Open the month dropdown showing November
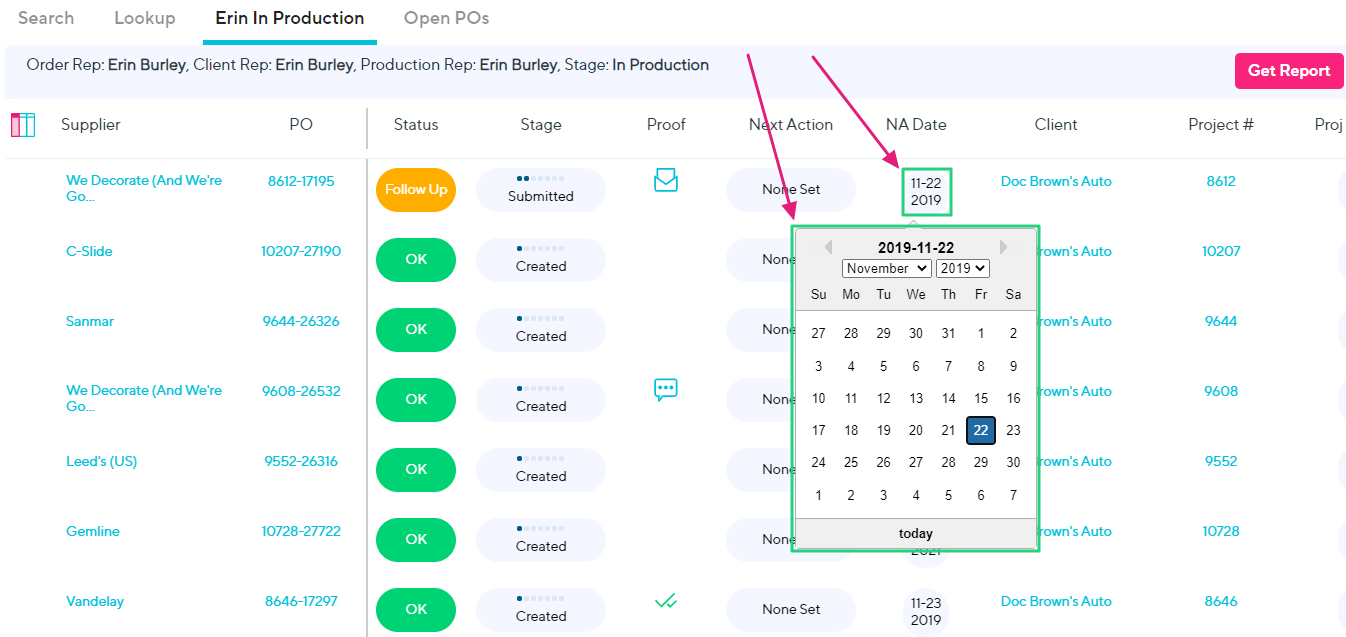The image size is (1346, 637). [x=887, y=268]
